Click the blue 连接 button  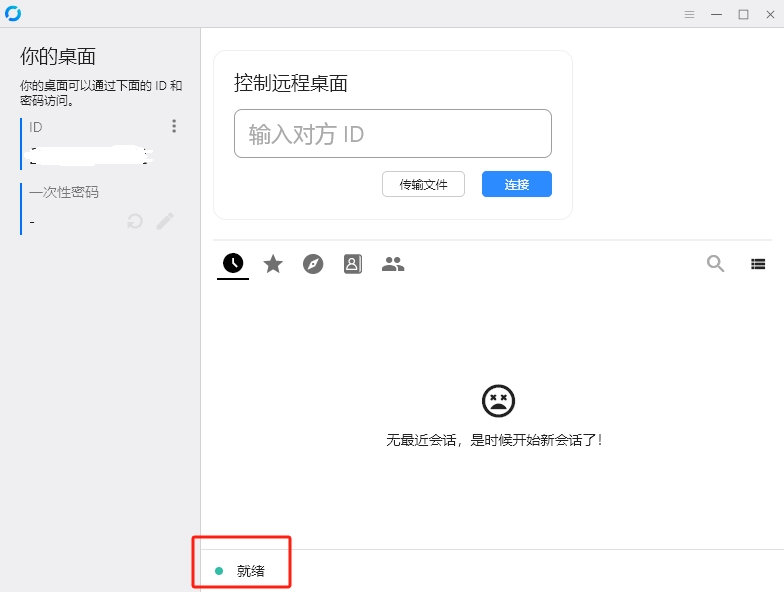[x=516, y=184]
